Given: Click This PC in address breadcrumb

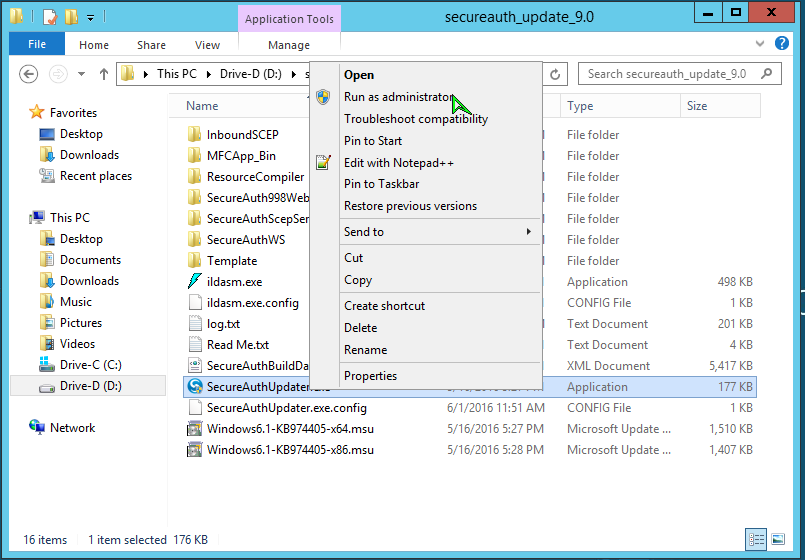Looking at the screenshot, I should pos(177,74).
